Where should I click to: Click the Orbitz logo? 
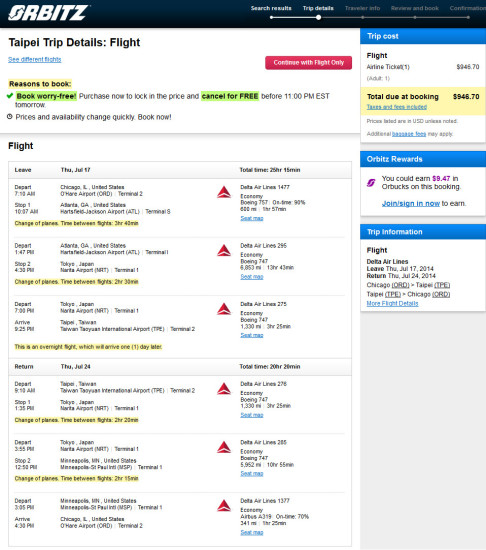click(x=48, y=13)
